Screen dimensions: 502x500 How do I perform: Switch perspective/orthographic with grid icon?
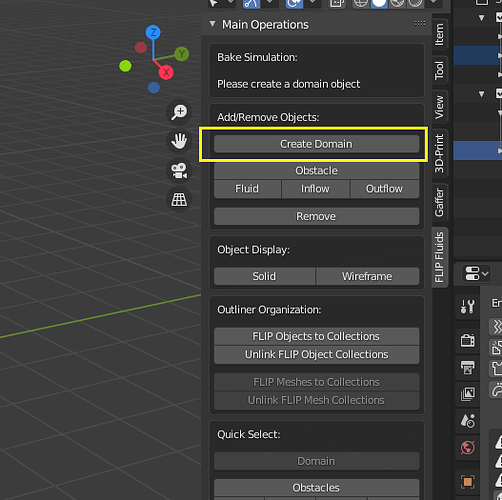coord(179,200)
